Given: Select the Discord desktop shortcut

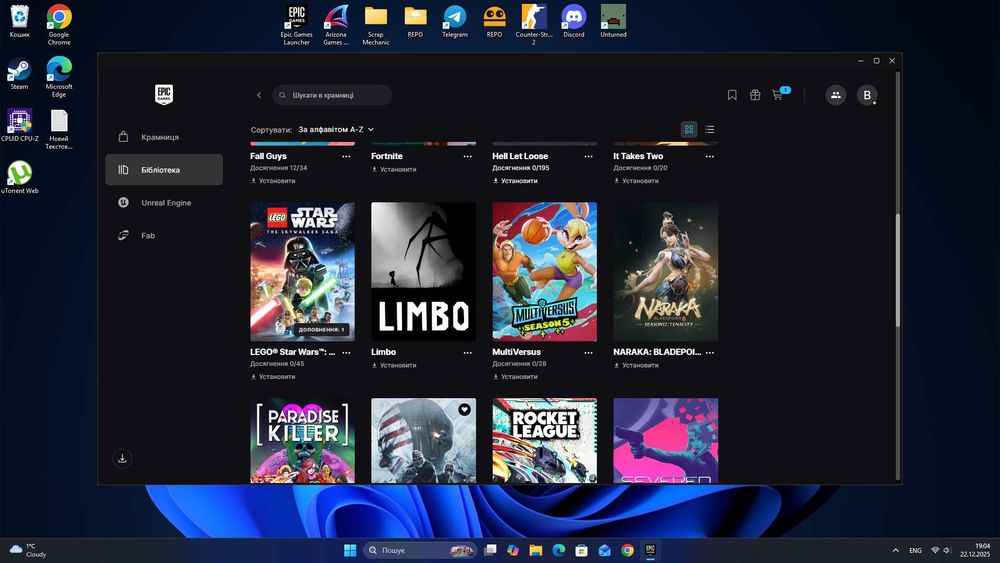Looking at the screenshot, I should click(x=573, y=21).
